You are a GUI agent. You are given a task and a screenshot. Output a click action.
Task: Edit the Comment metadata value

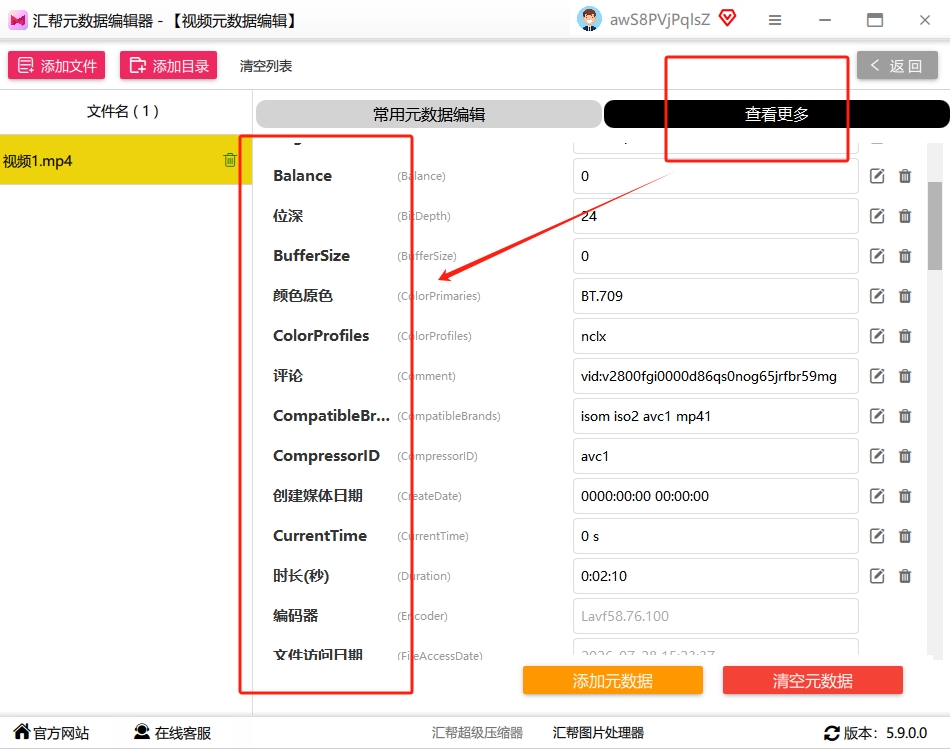[877, 376]
